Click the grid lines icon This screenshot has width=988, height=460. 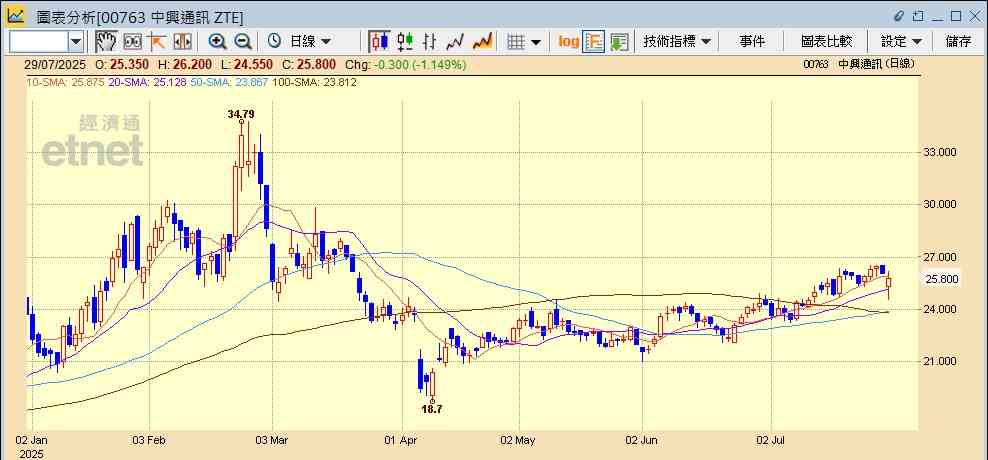click(x=516, y=42)
